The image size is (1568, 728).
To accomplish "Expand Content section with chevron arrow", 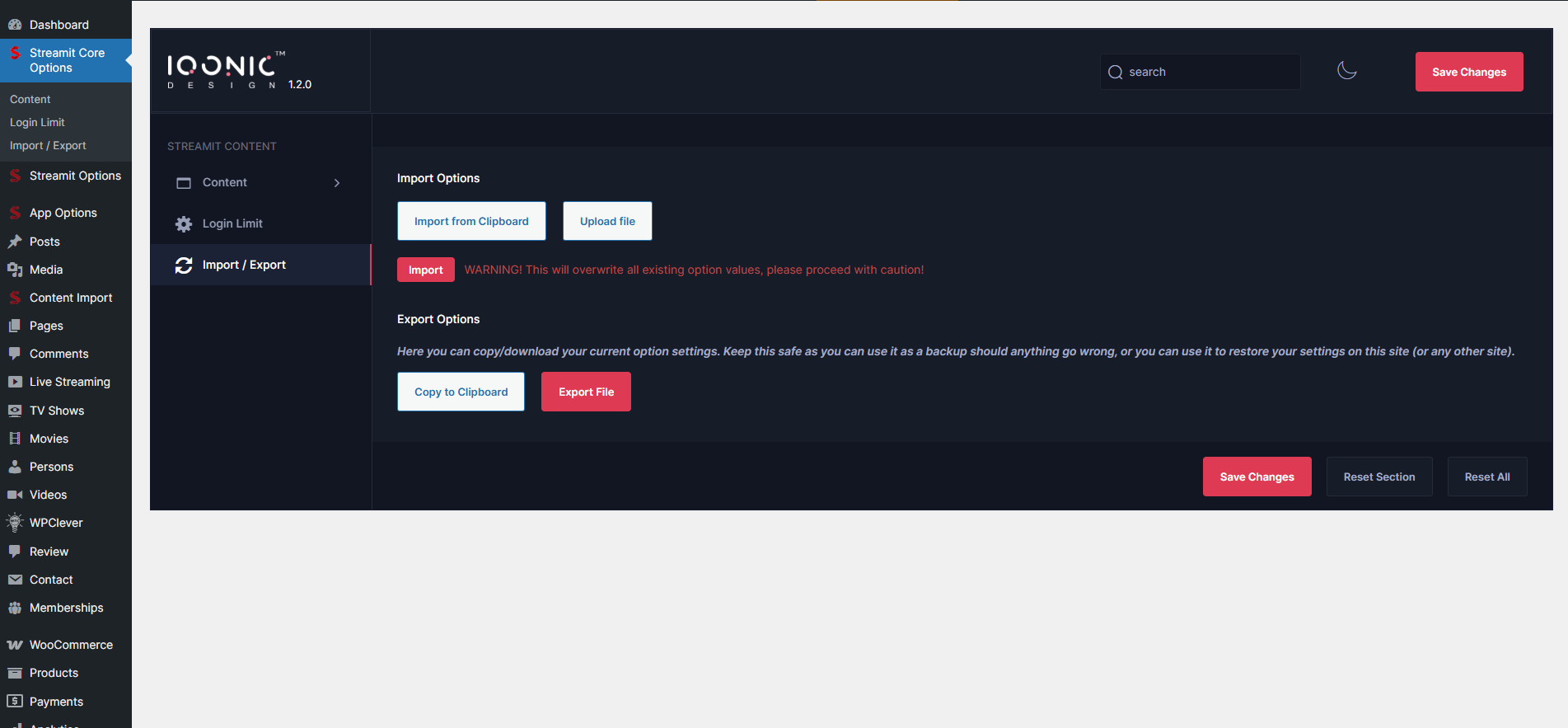I will 337,183.
